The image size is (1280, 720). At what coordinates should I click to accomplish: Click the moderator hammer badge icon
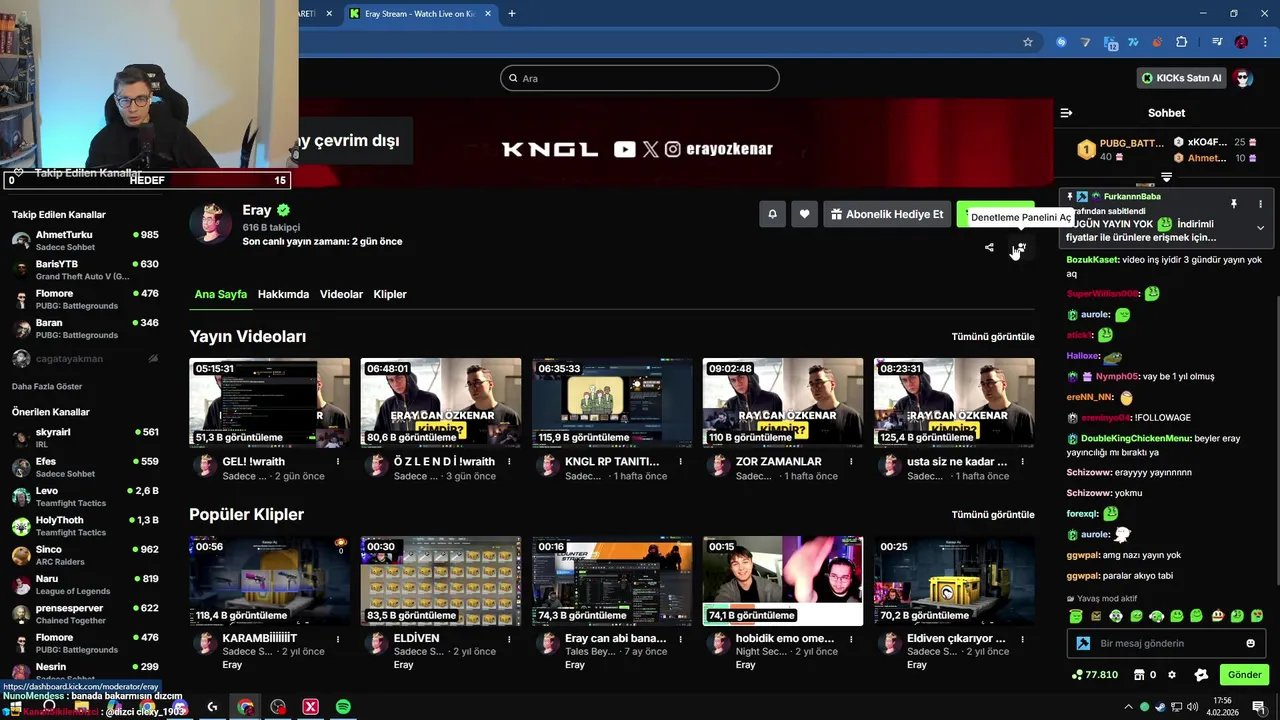pyautogui.click(x=1083, y=643)
